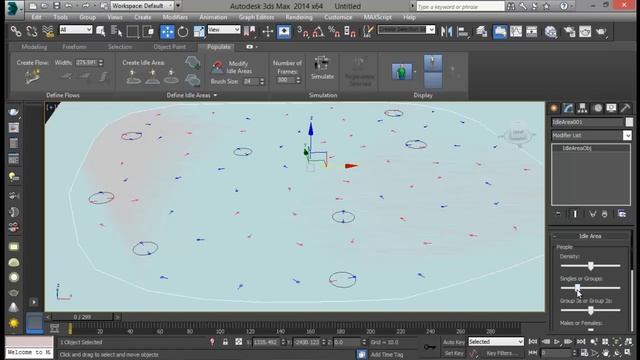This screenshot has width=640, height=360.
Task: Click the Mirror tool icon
Action: pos(447,31)
